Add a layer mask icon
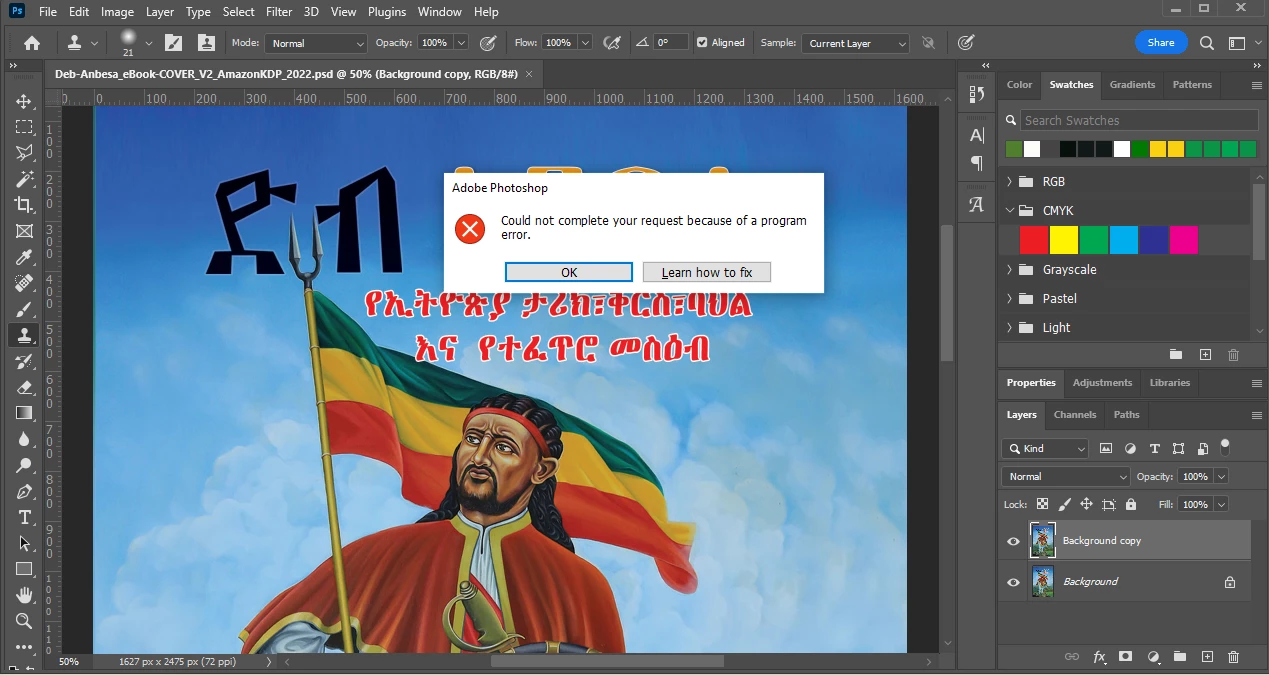The image size is (1269, 675). [1126, 657]
